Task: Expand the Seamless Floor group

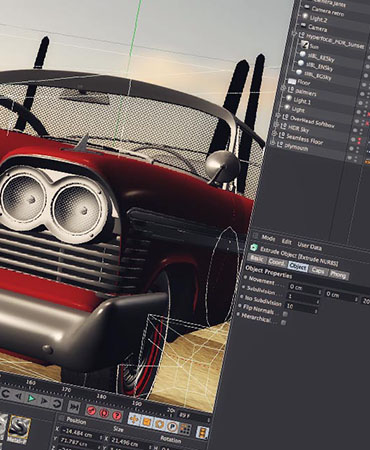Action: coord(274,134)
